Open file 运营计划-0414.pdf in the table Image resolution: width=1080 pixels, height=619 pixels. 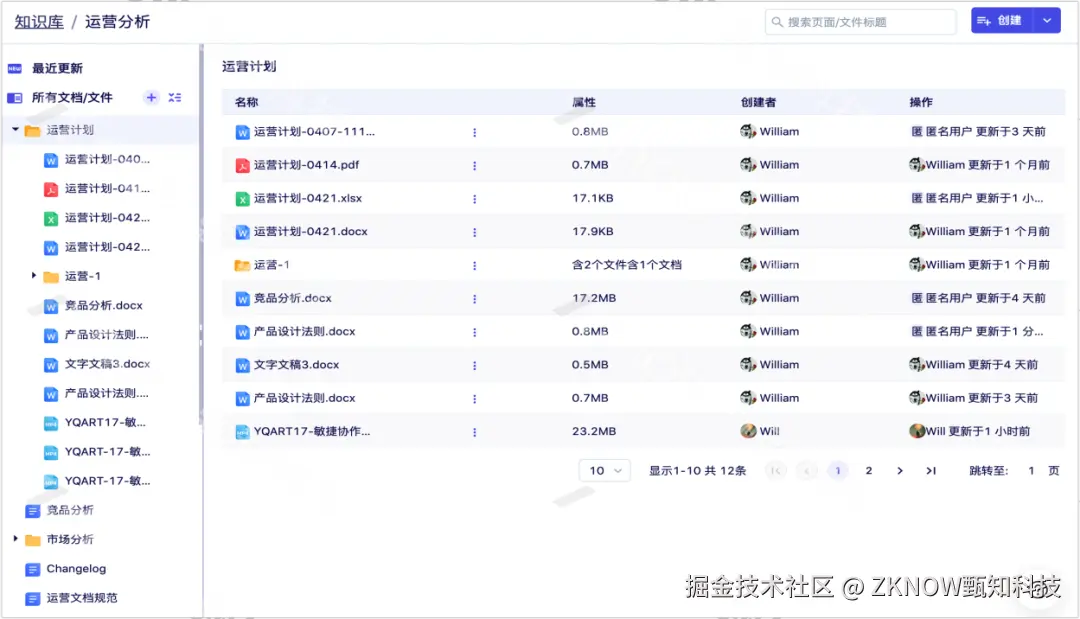(307, 165)
